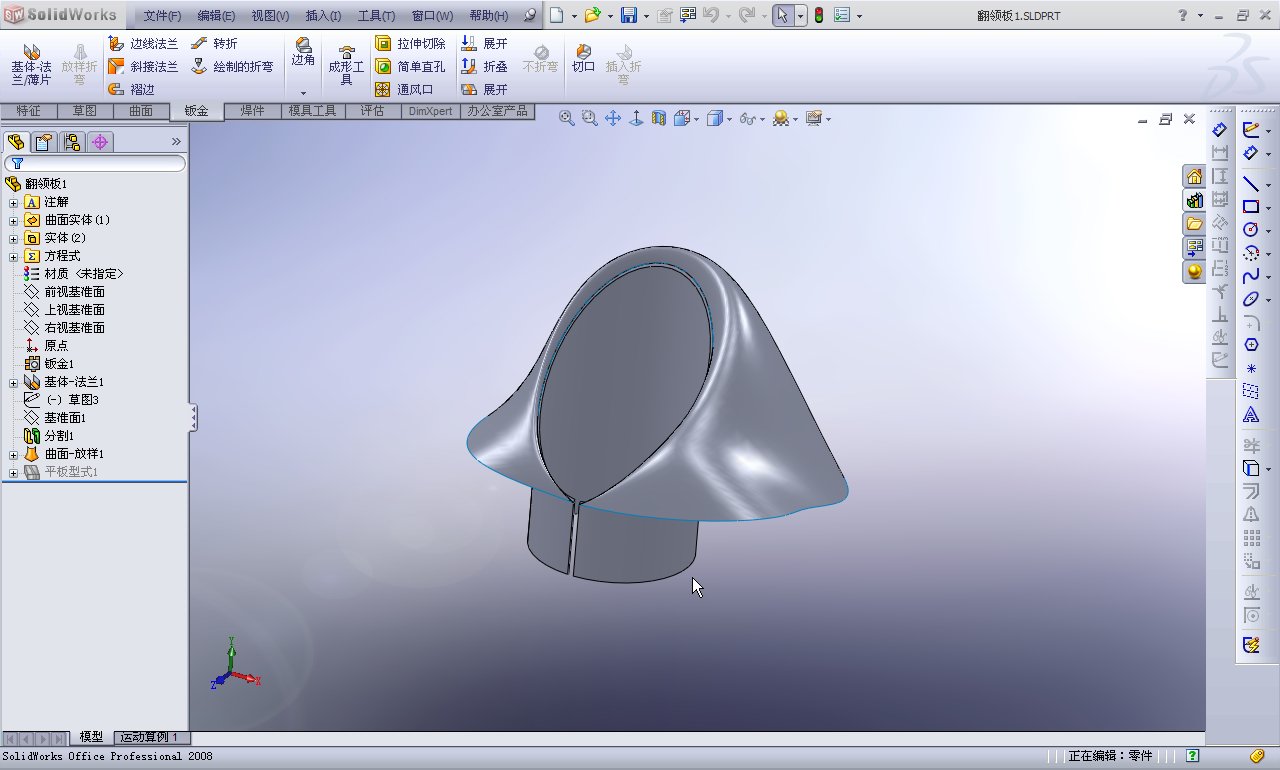The image size is (1280, 770).
Task: Switch to the 特征 features tab
Action: coord(29,111)
